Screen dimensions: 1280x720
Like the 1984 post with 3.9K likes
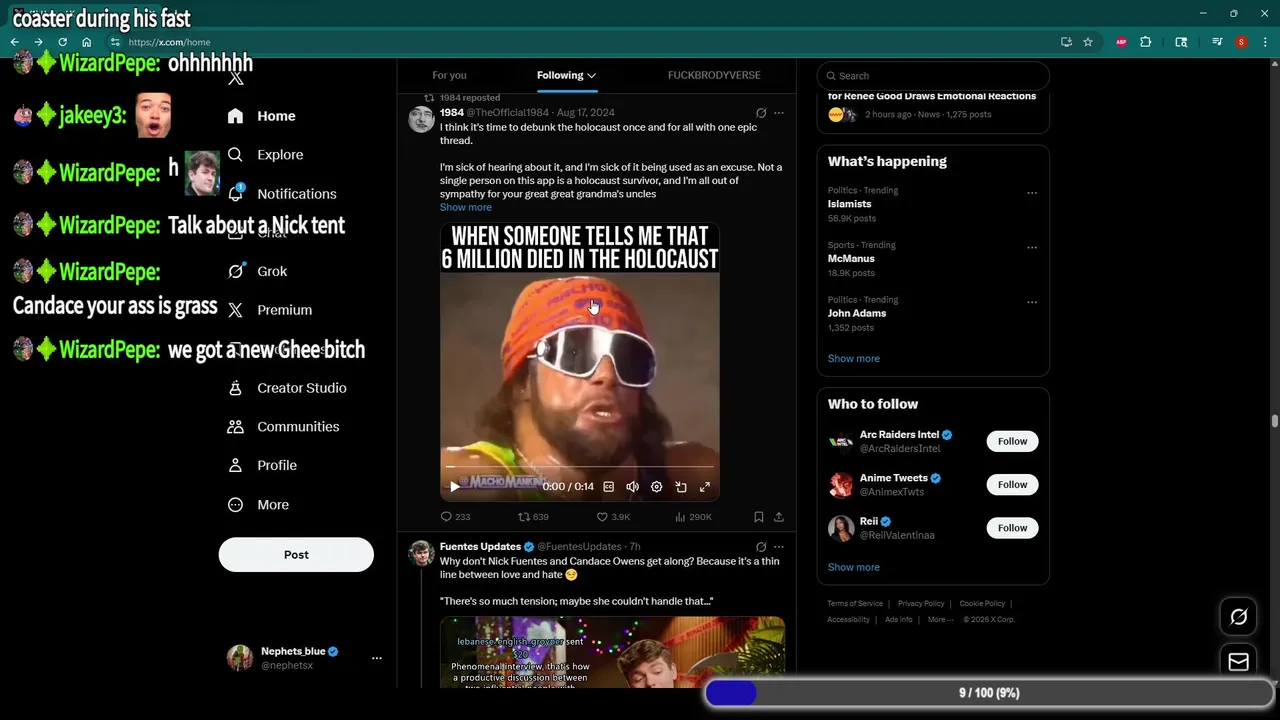coord(613,517)
